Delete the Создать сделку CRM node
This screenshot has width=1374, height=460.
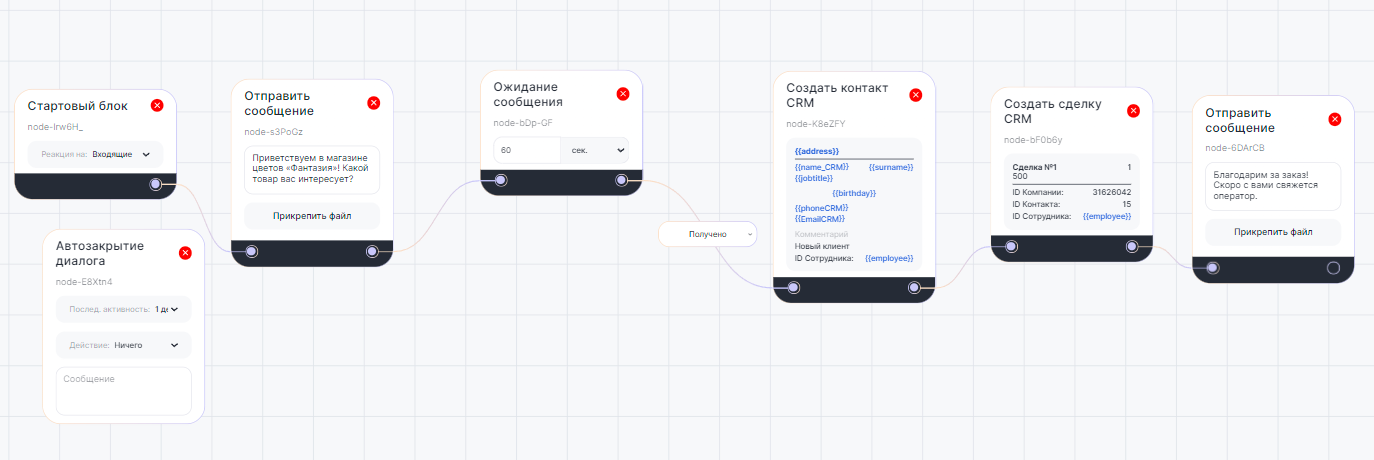pyautogui.click(x=1133, y=111)
